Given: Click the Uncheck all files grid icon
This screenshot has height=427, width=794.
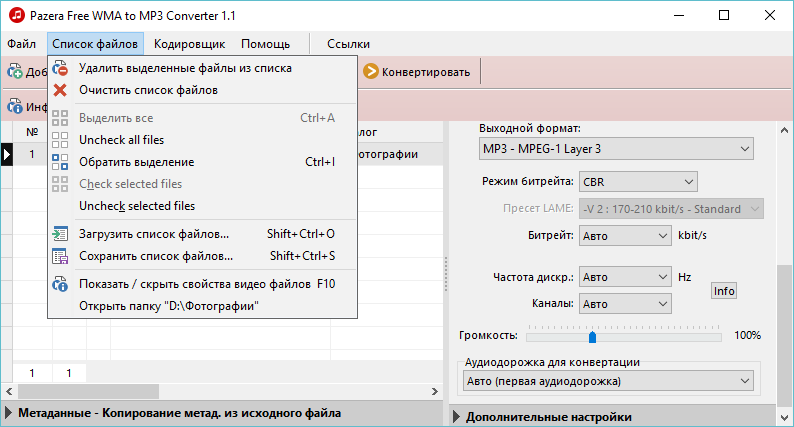Looking at the screenshot, I should [60, 140].
